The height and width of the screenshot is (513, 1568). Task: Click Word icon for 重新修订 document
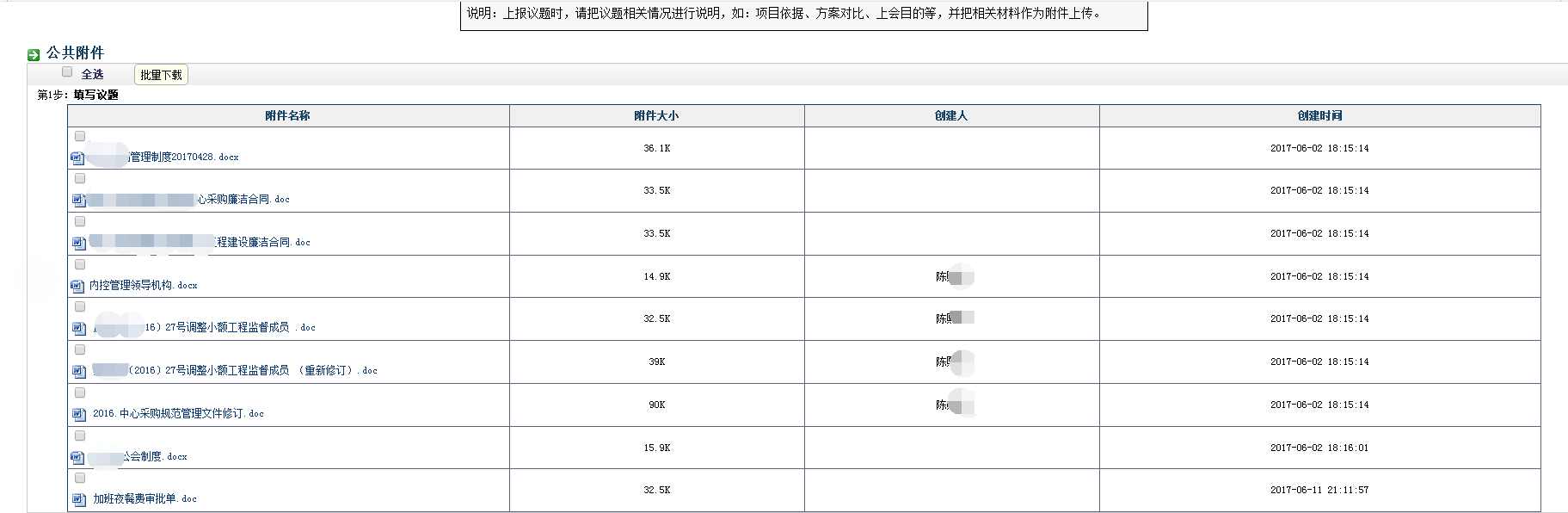pos(78,371)
